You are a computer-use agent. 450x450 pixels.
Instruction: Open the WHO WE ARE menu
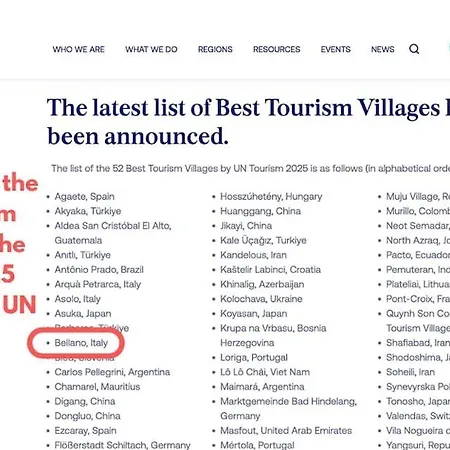coord(78,49)
